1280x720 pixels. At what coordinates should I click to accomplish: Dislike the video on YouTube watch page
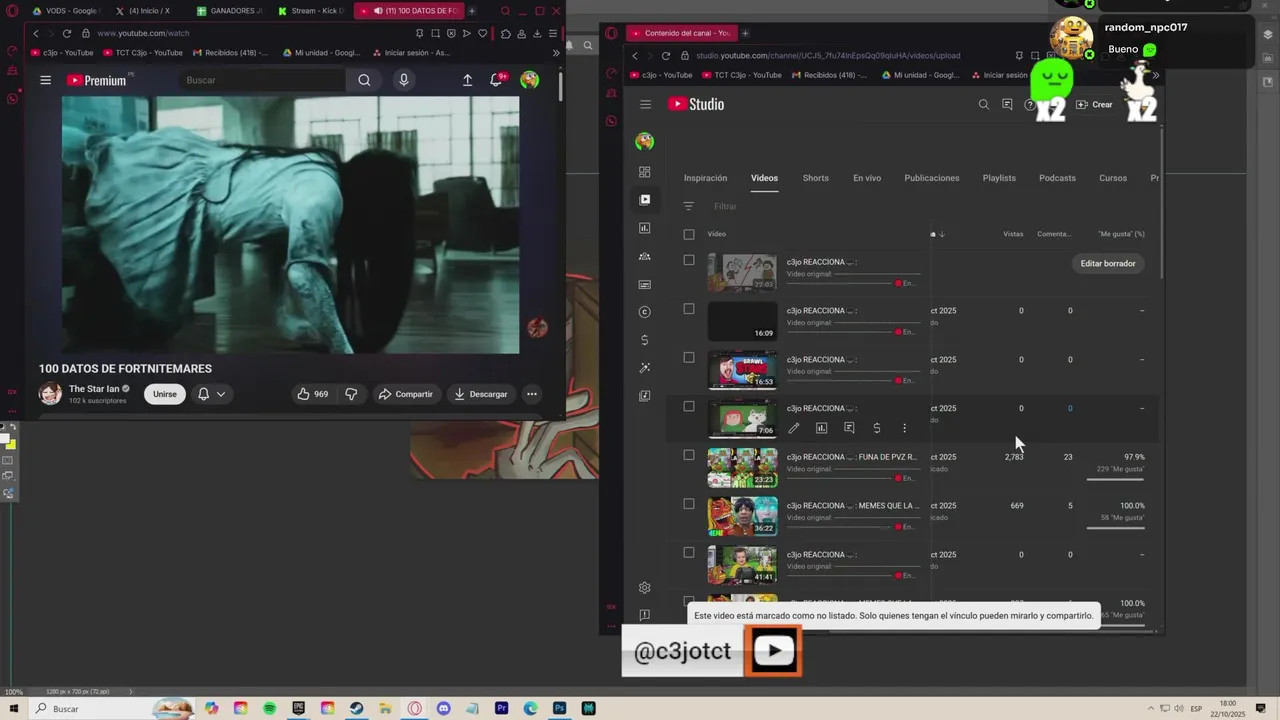351,394
